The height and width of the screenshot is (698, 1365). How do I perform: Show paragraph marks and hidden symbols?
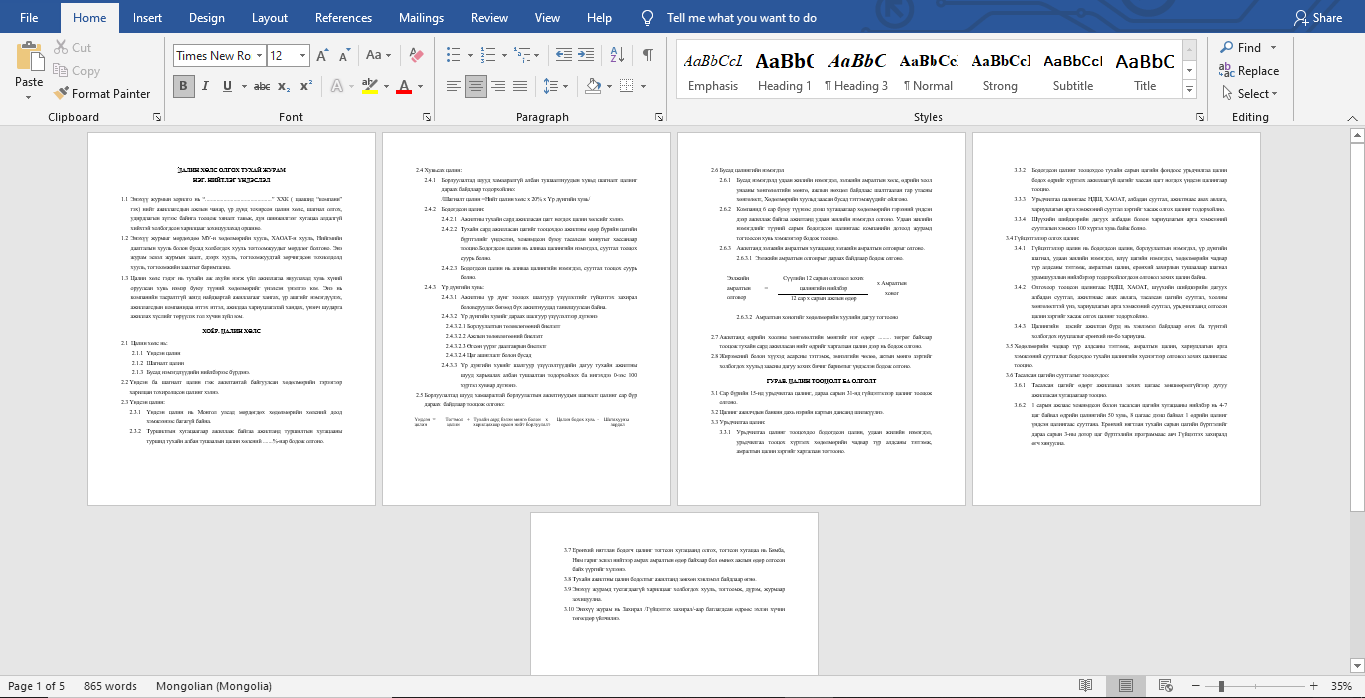(x=648, y=56)
